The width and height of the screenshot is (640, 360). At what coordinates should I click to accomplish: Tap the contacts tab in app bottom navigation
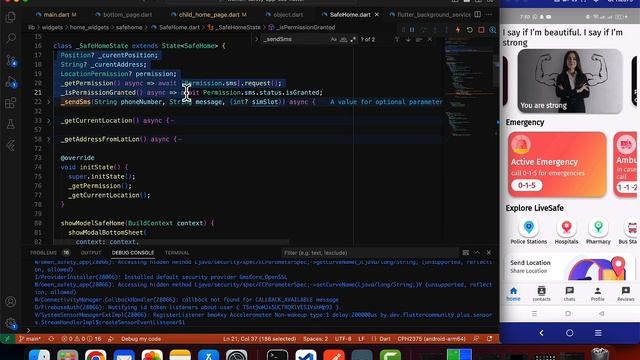pyautogui.click(x=541, y=293)
